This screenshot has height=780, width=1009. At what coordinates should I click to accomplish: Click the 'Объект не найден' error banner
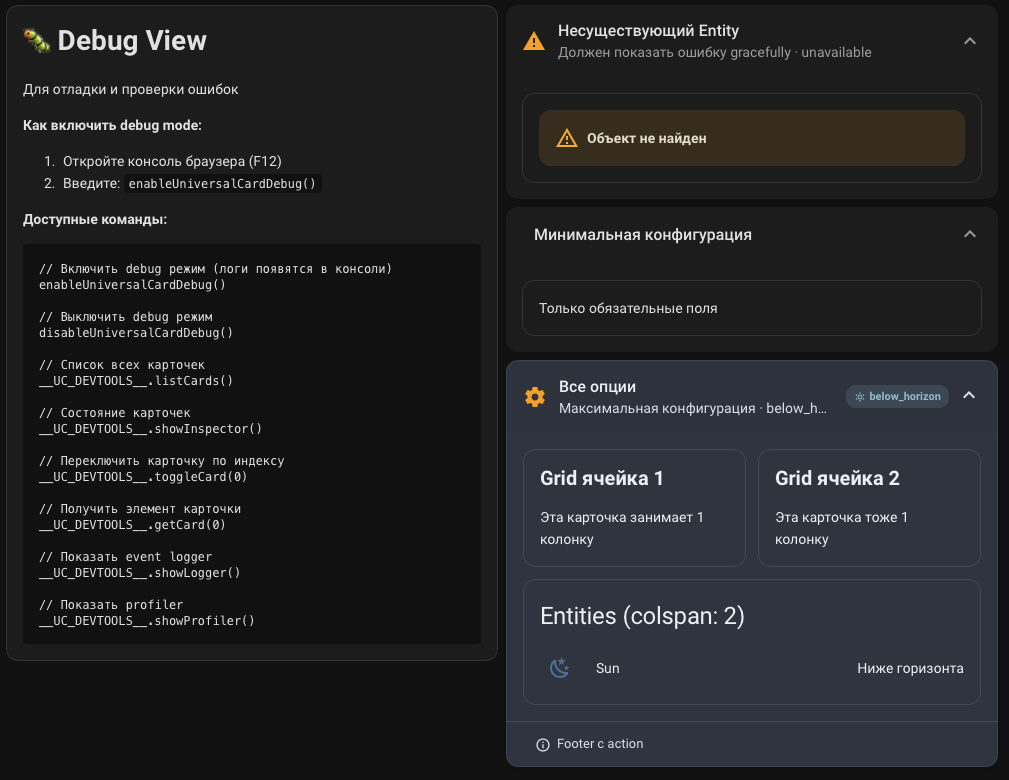click(751, 138)
